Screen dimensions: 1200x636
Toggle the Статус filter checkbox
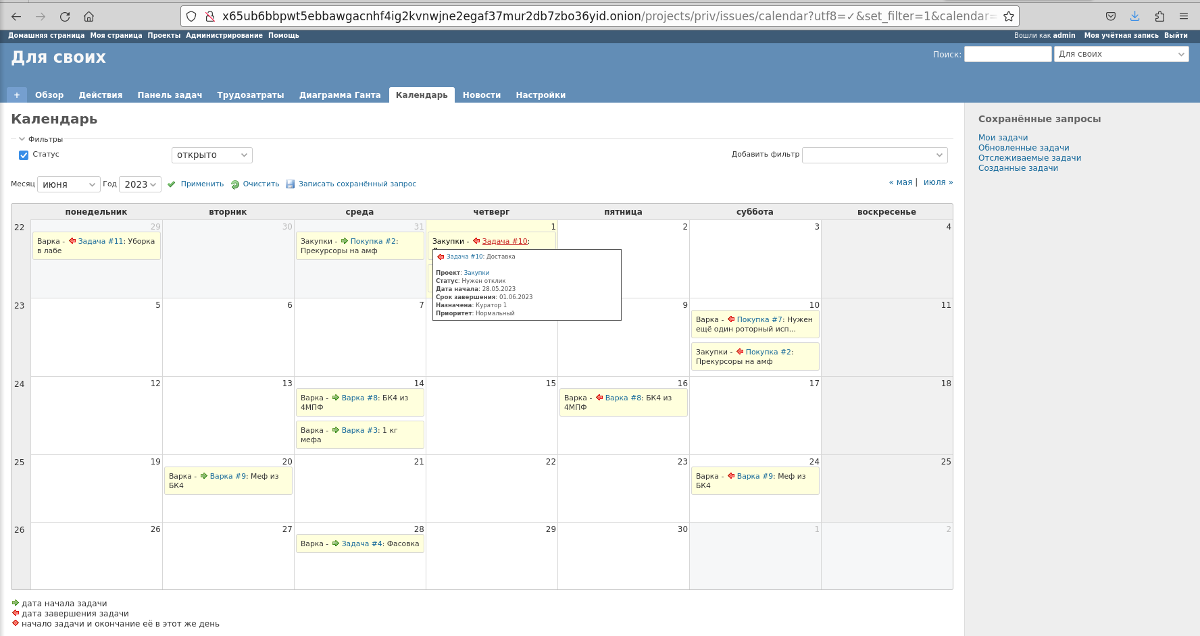pos(24,155)
